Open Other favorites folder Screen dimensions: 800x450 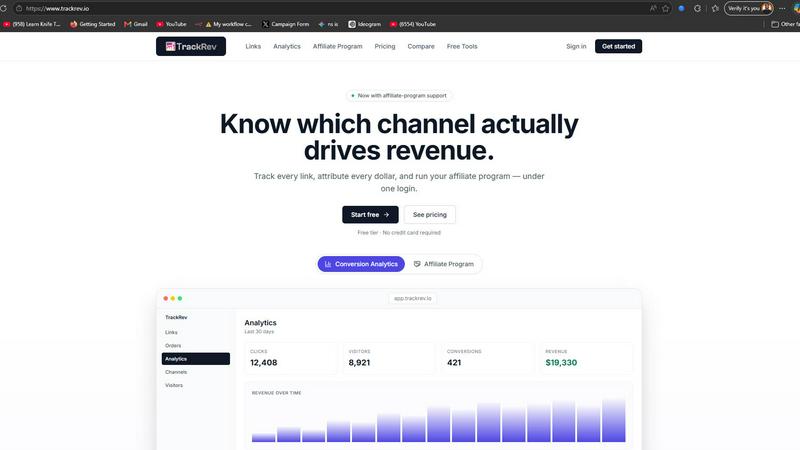pos(785,24)
